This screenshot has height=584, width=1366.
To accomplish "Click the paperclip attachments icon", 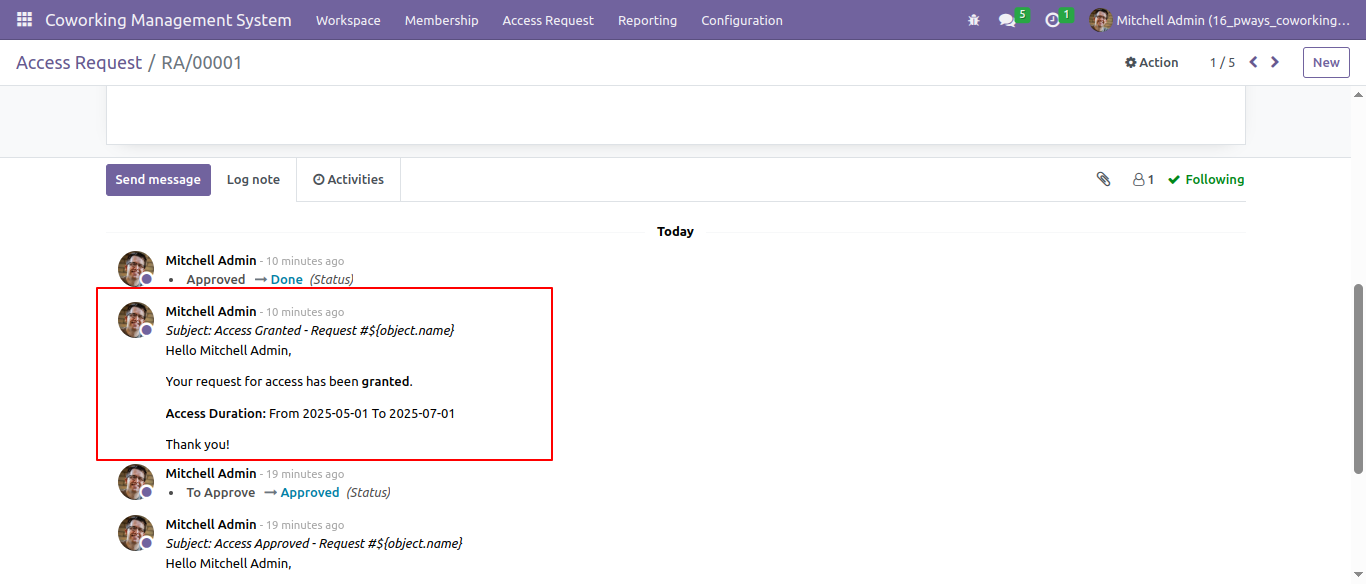I will (1103, 179).
